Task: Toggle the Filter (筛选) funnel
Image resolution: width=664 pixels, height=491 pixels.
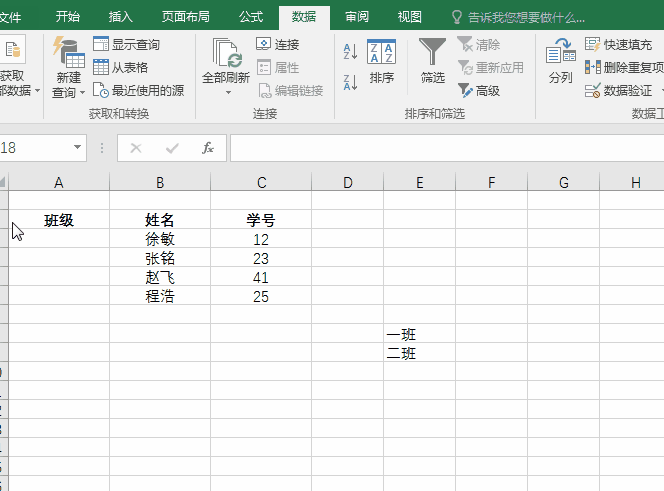Action: (432, 51)
